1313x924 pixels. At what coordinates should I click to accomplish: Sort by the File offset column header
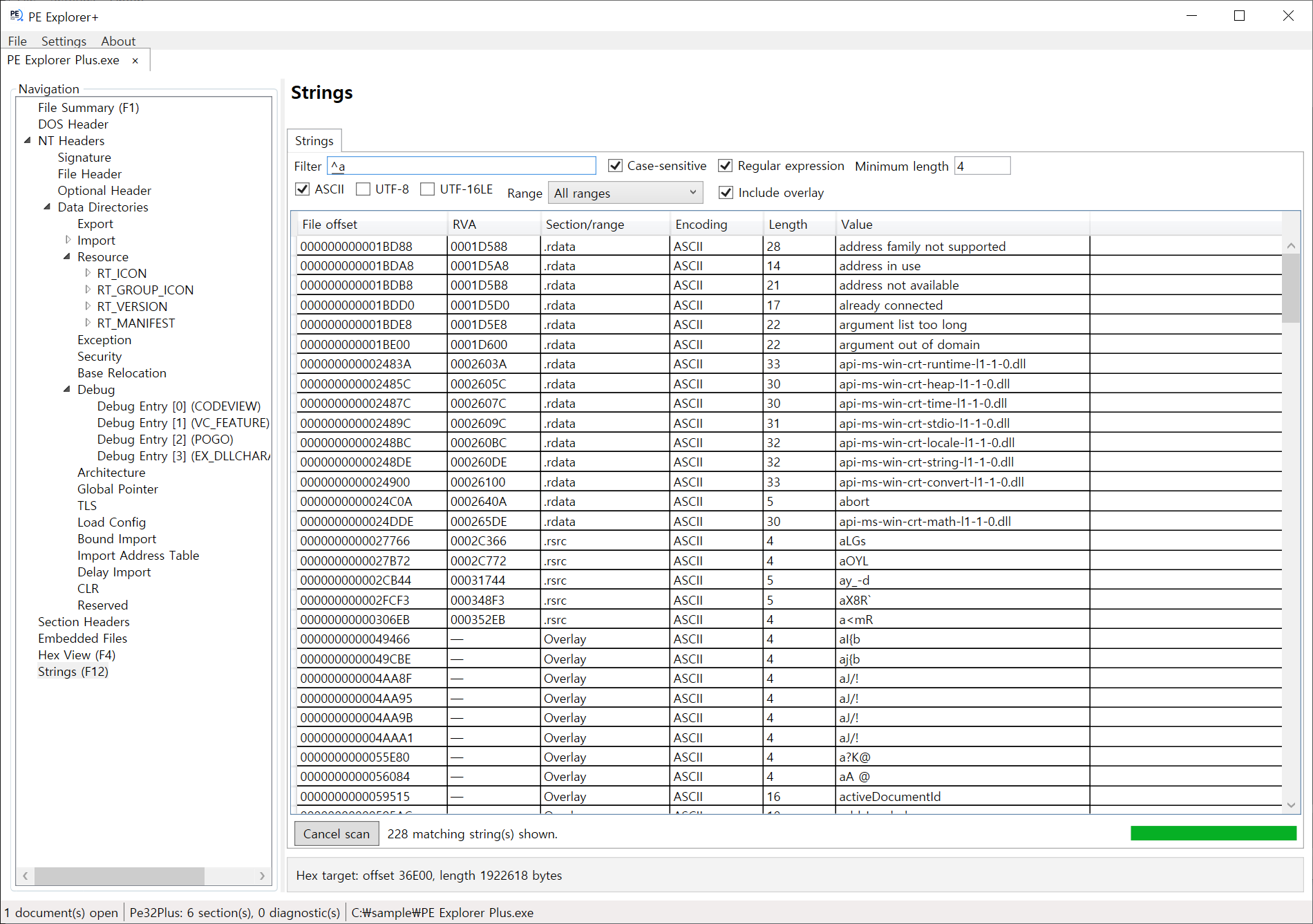pos(372,225)
